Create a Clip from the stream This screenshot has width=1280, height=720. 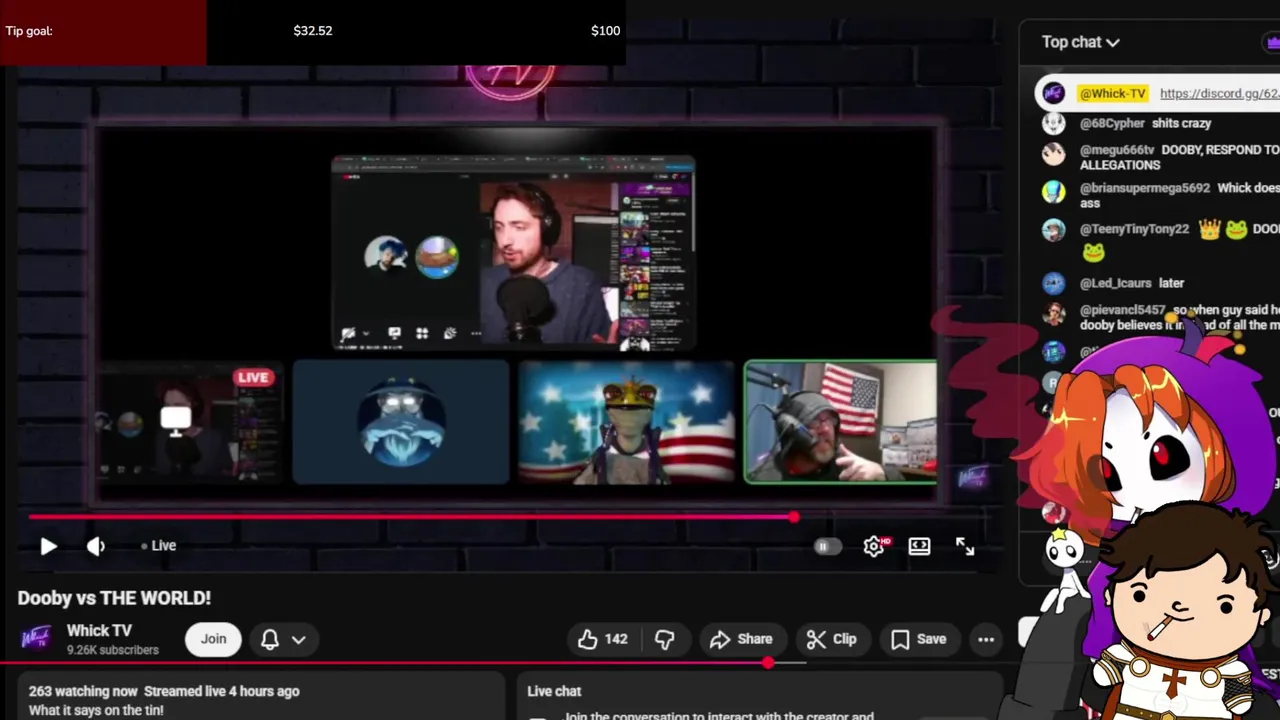(832, 639)
